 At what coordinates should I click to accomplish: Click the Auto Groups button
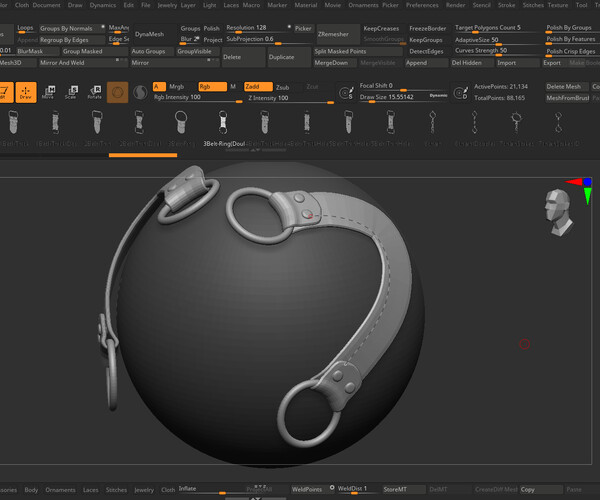(x=152, y=52)
